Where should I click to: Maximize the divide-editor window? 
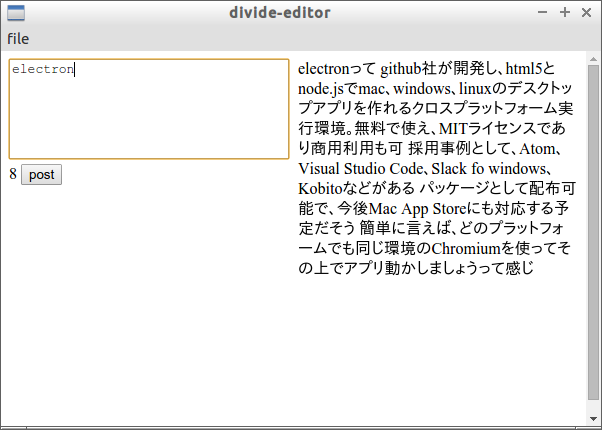click(x=565, y=12)
